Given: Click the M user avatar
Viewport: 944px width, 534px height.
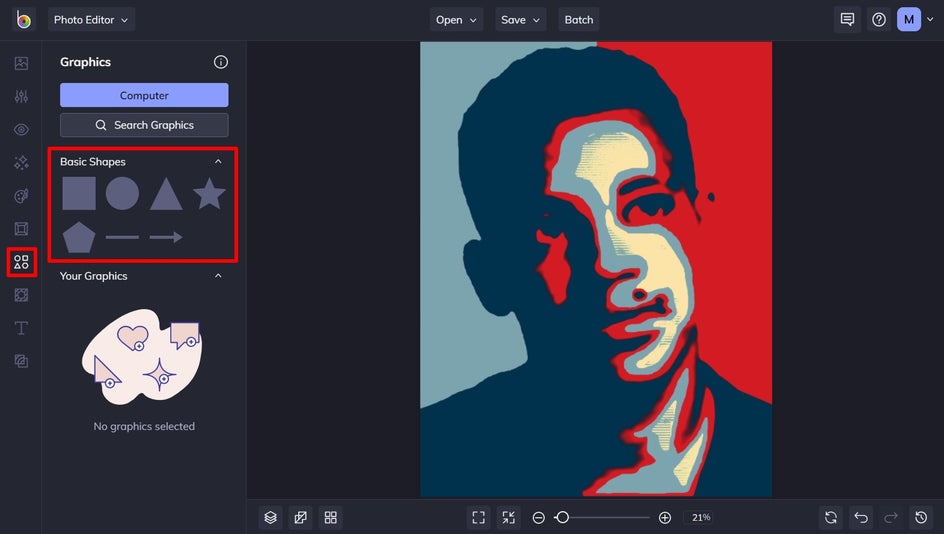Looking at the screenshot, I should click(x=909, y=20).
